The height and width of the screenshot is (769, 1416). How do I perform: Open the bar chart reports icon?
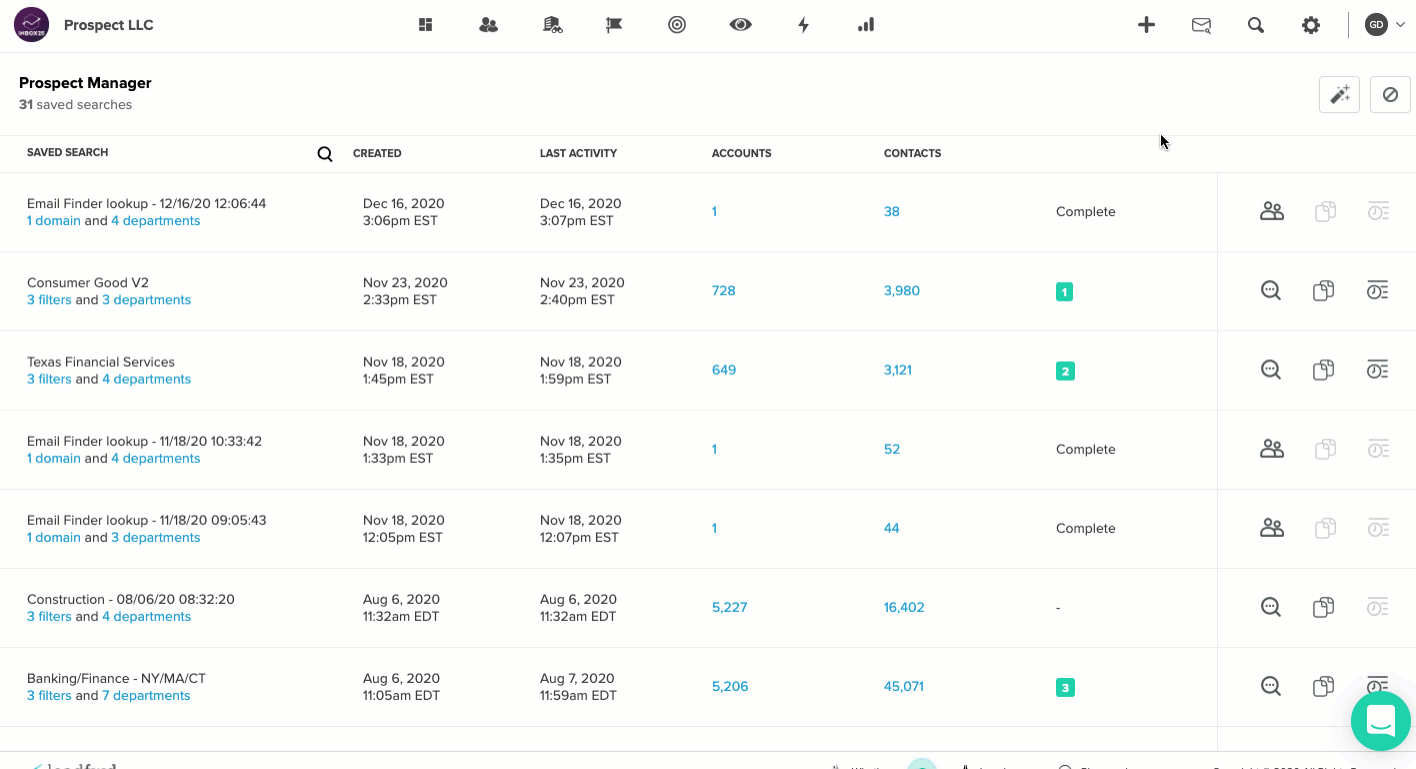coord(866,25)
